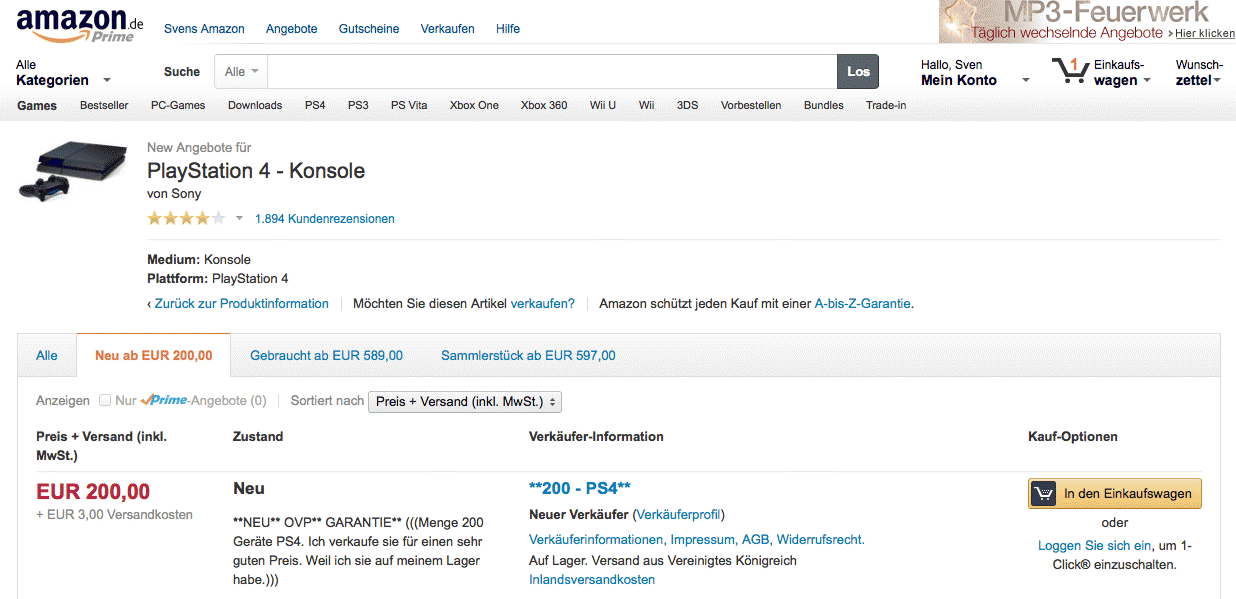
Task: Click the Los search button
Action: (x=858, y=72)
